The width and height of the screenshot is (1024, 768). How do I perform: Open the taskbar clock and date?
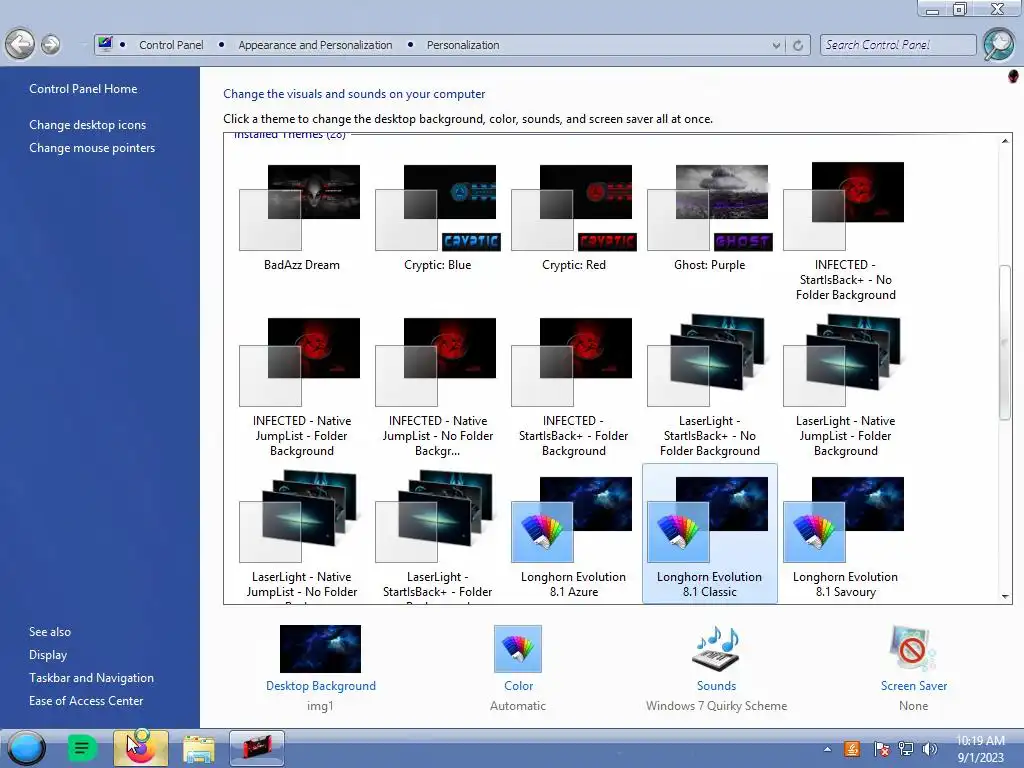click(x=980, y=749)
